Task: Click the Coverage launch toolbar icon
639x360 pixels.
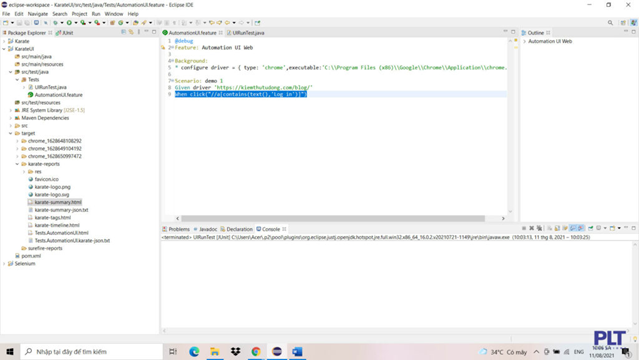Action: pyautogui.click(x=83, y=23)
